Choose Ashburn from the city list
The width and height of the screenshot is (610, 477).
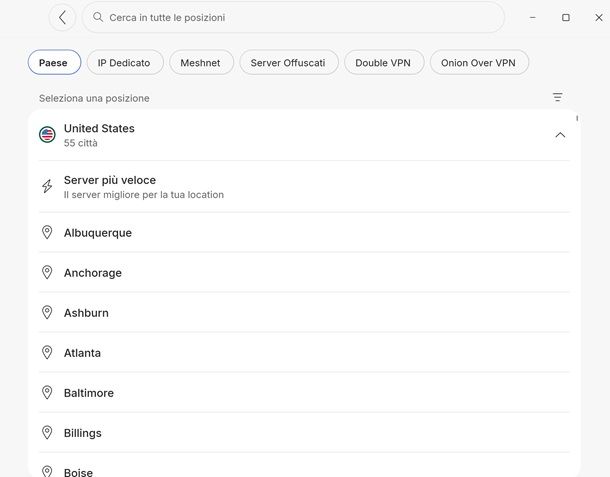[86, 313]
